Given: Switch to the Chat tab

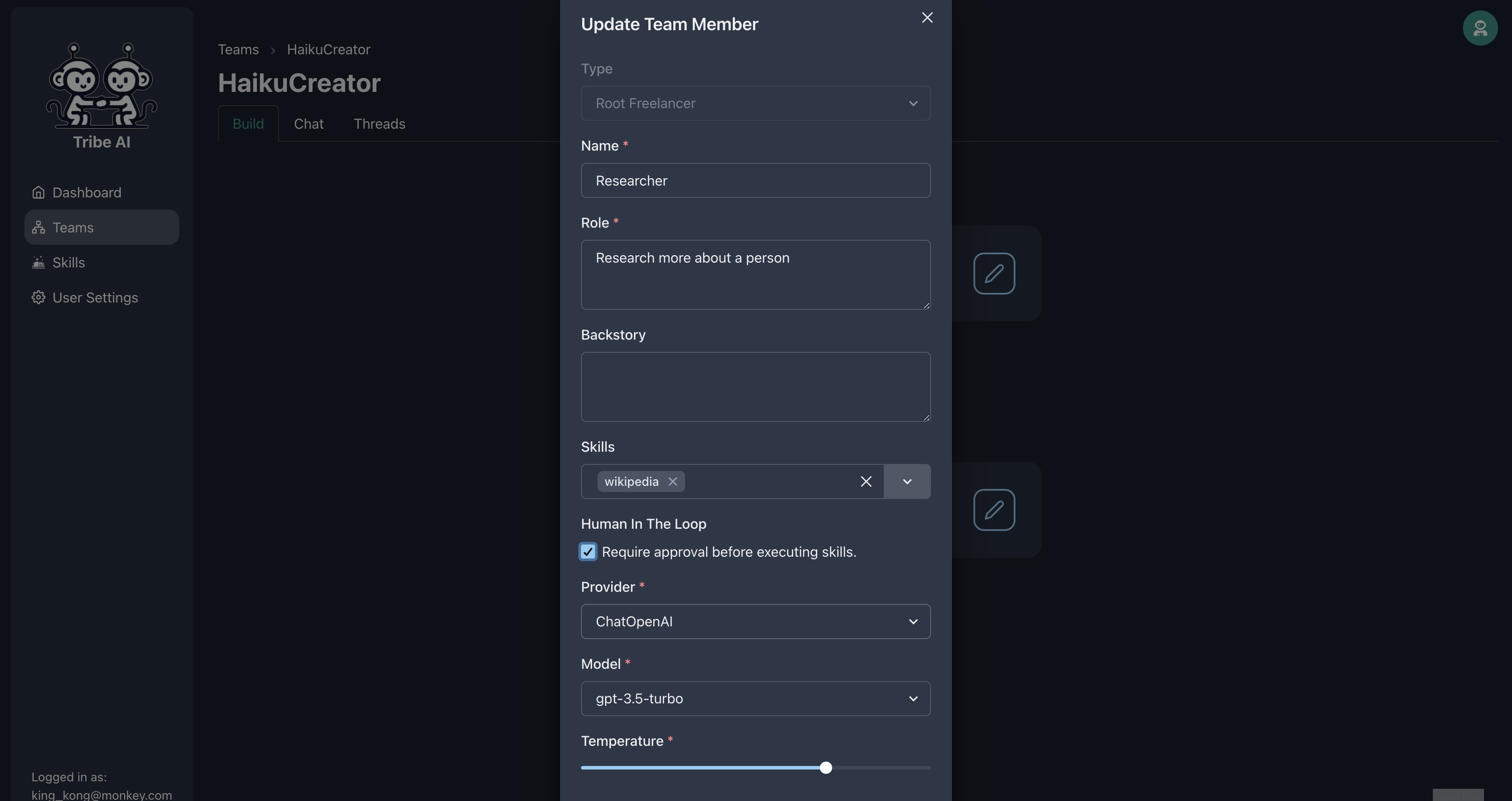Looking at the screenshot, I should [x=308, y=124].
